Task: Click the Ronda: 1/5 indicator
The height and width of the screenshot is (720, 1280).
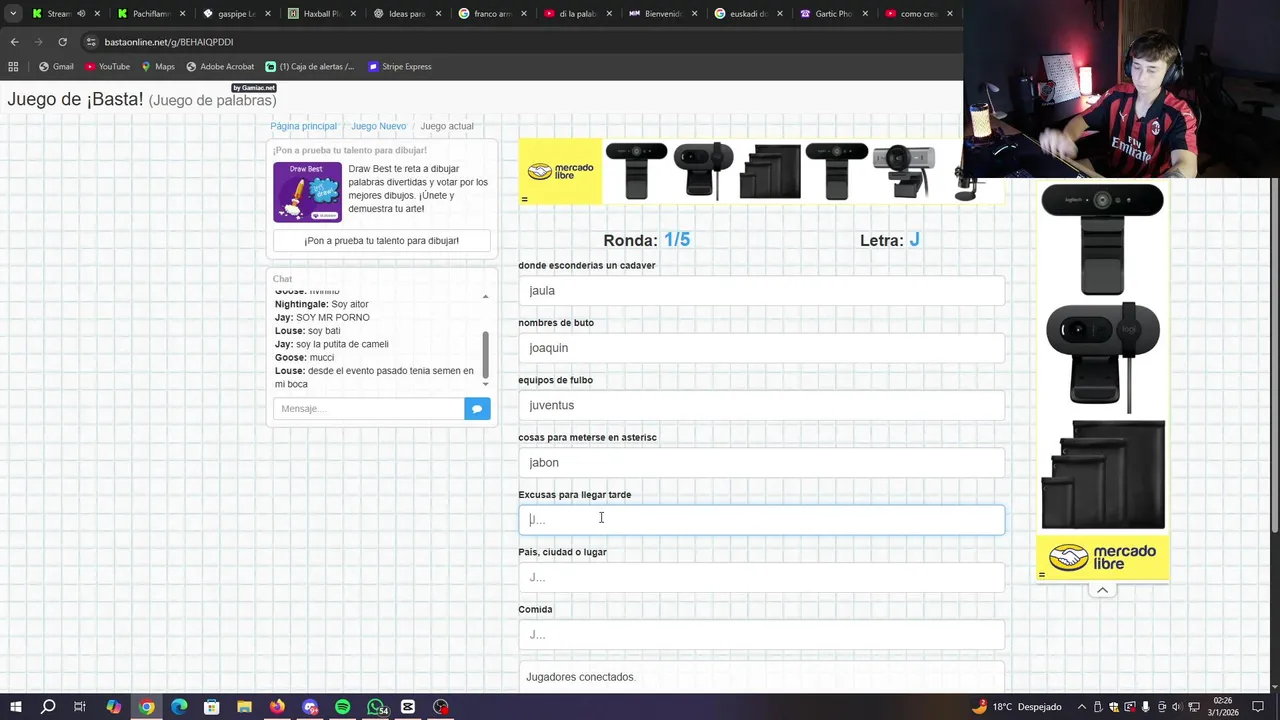Action: click(x=646, y=240)
